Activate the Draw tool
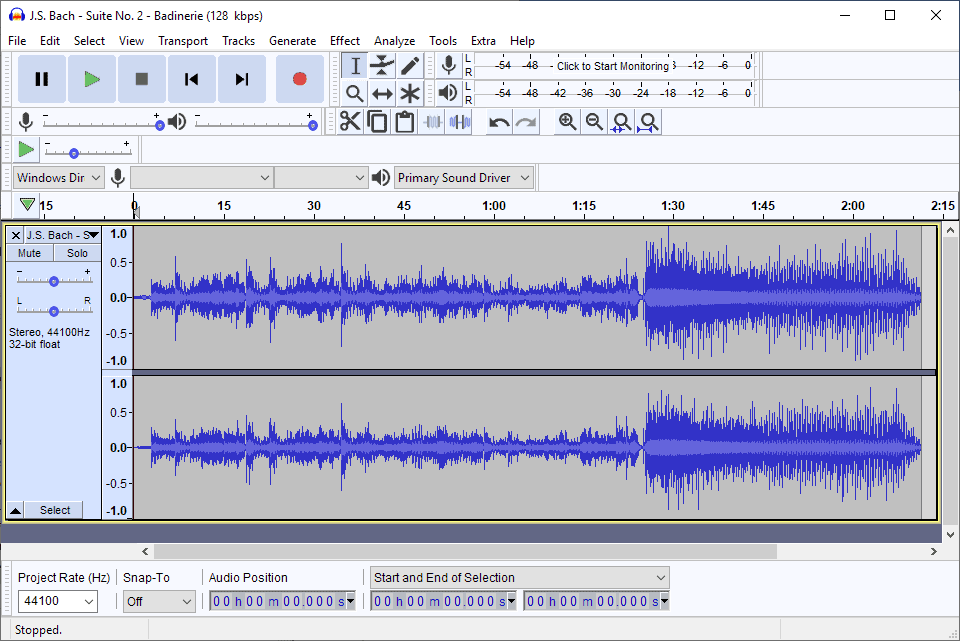Viewport: 960px width, 641px height. pos(411,65)
